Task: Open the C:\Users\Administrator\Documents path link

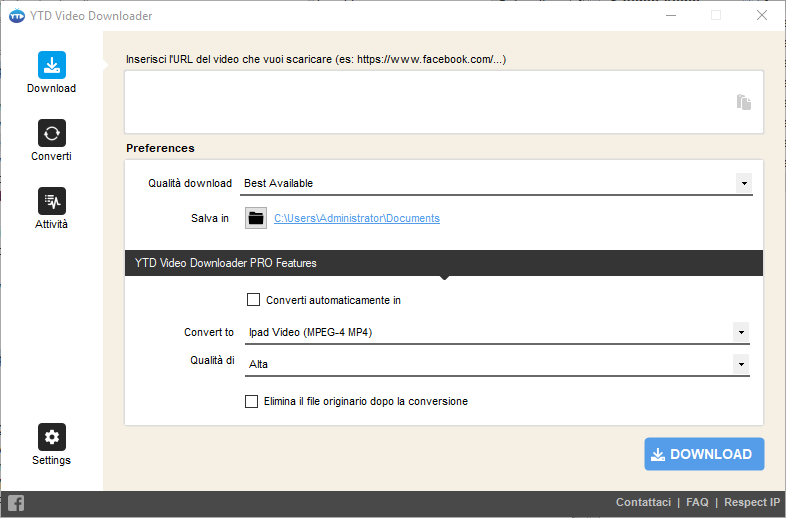Action: (357, 218)
